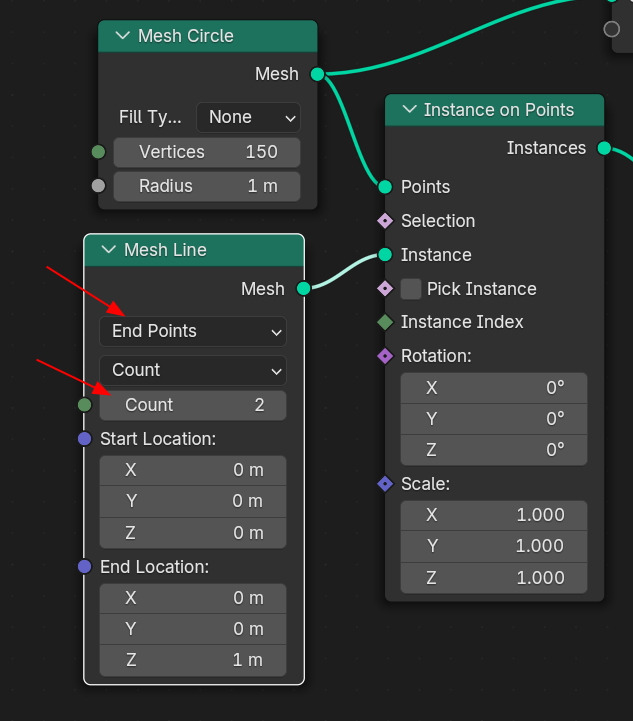Click the Instance input socket
This screenshot has width=633, height=721.
click(385, 254)
